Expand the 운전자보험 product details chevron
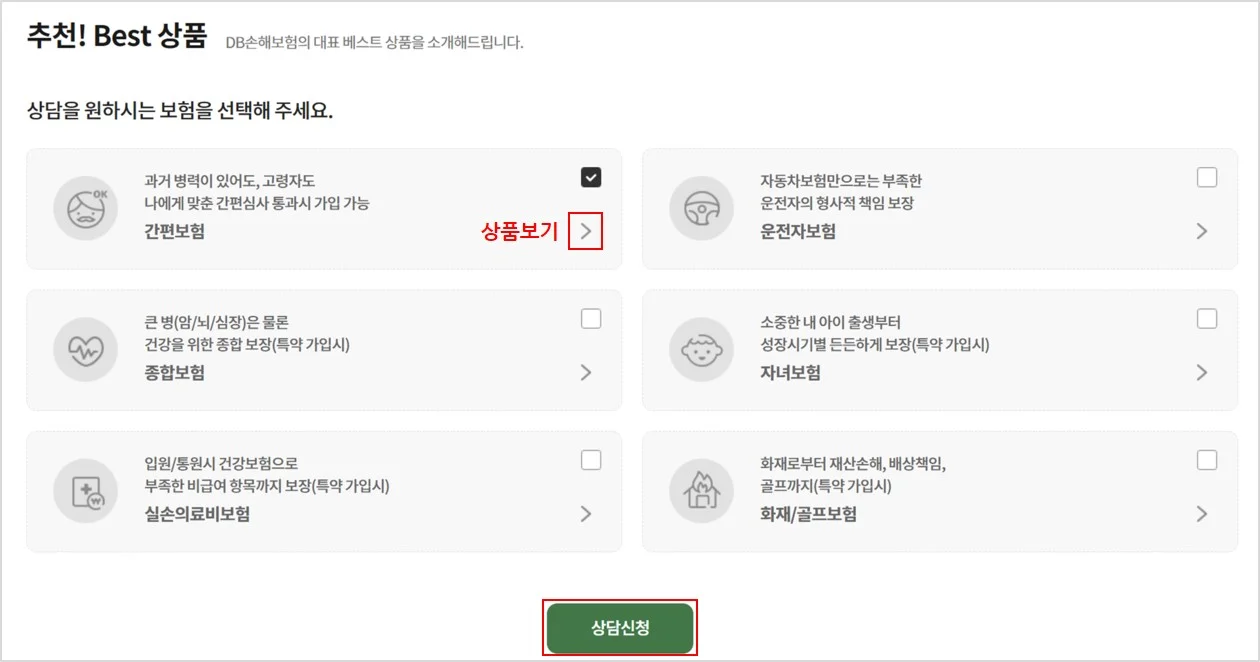The height and width of the screenshot is (662, 1260). pos(1203,231)
